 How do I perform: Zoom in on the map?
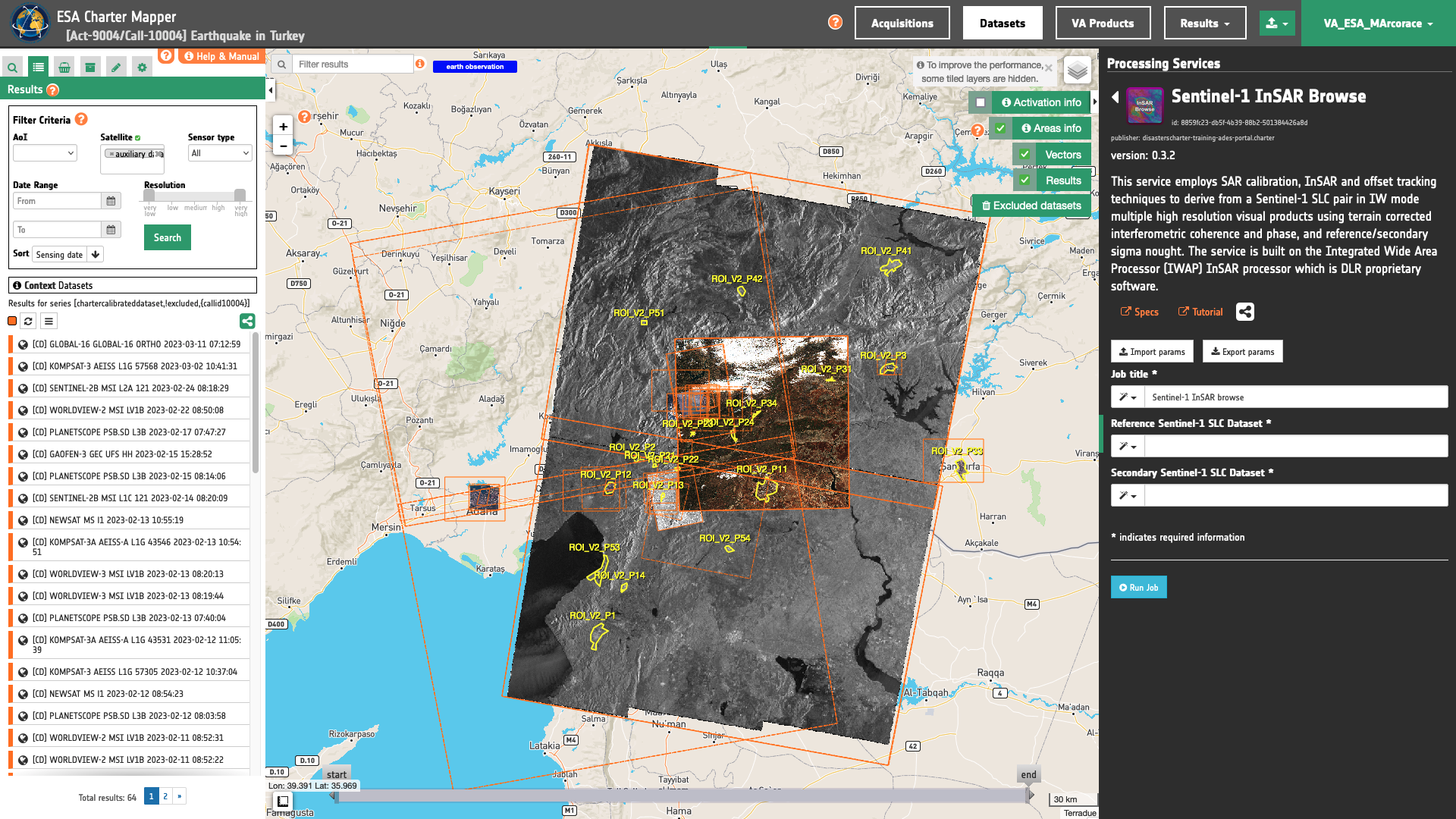click(x=283, y=127)
